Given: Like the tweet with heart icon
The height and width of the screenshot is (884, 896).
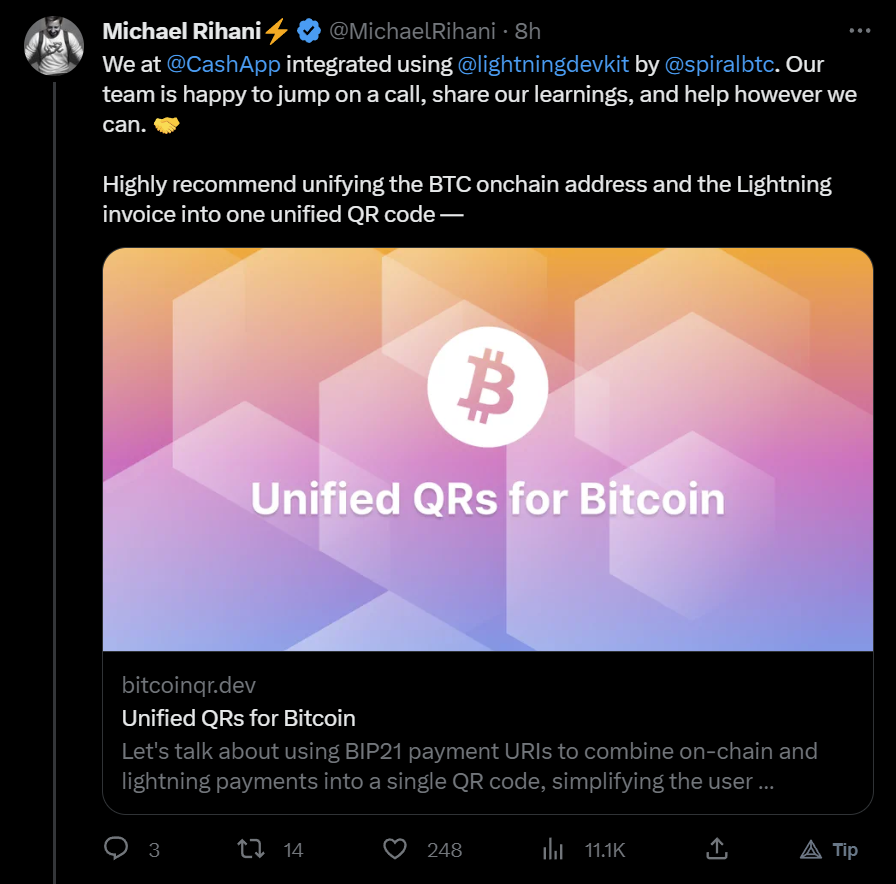Looking at the screenshot, I should (396, 849).
